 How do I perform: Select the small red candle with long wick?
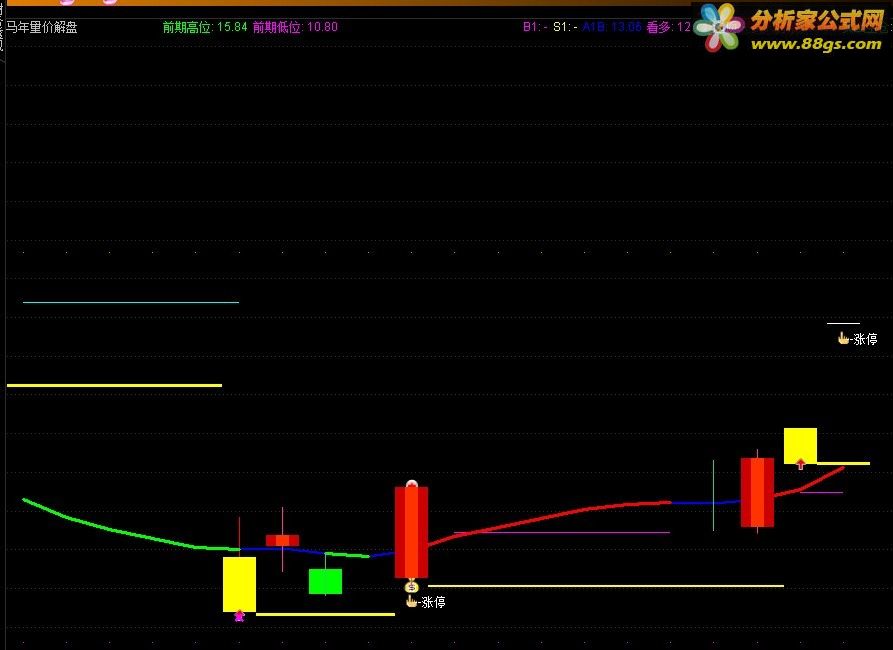(x=282, y=540)
